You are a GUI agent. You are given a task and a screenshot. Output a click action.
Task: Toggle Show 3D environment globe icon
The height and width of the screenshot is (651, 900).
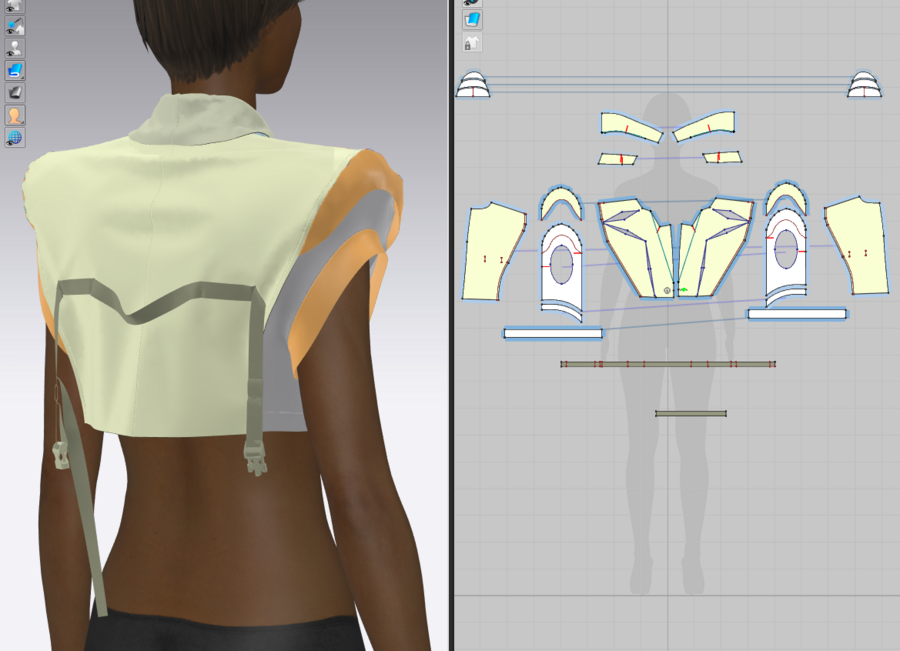[x=15, y=138]
